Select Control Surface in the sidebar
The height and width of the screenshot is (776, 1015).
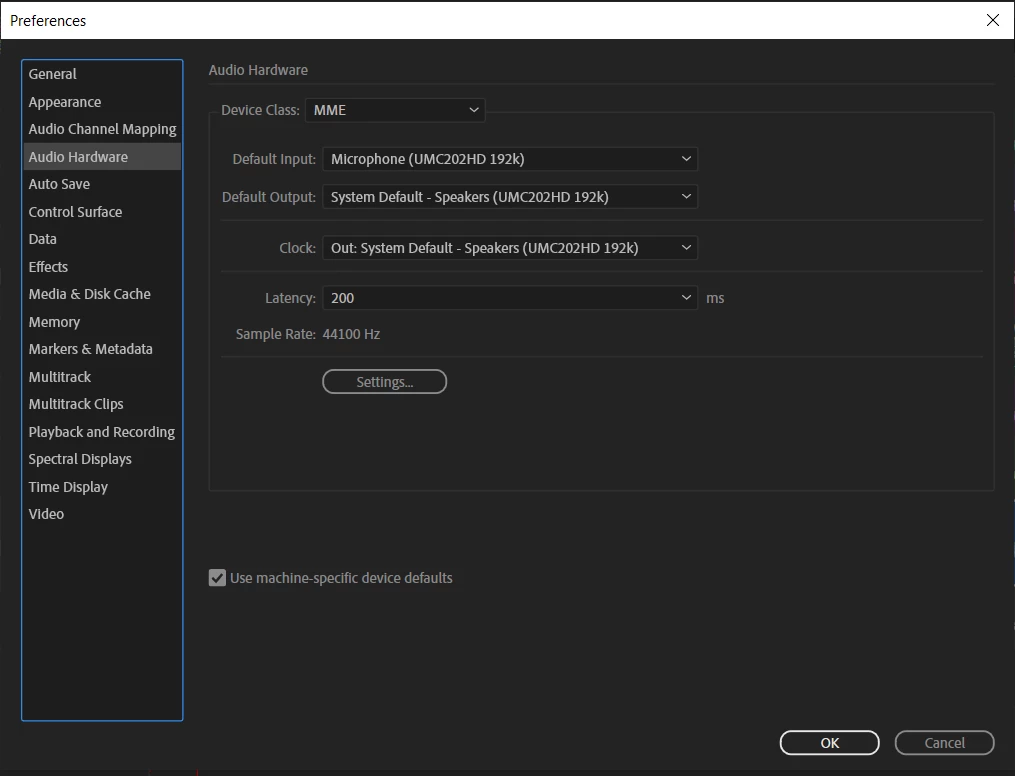pos(102,212)
